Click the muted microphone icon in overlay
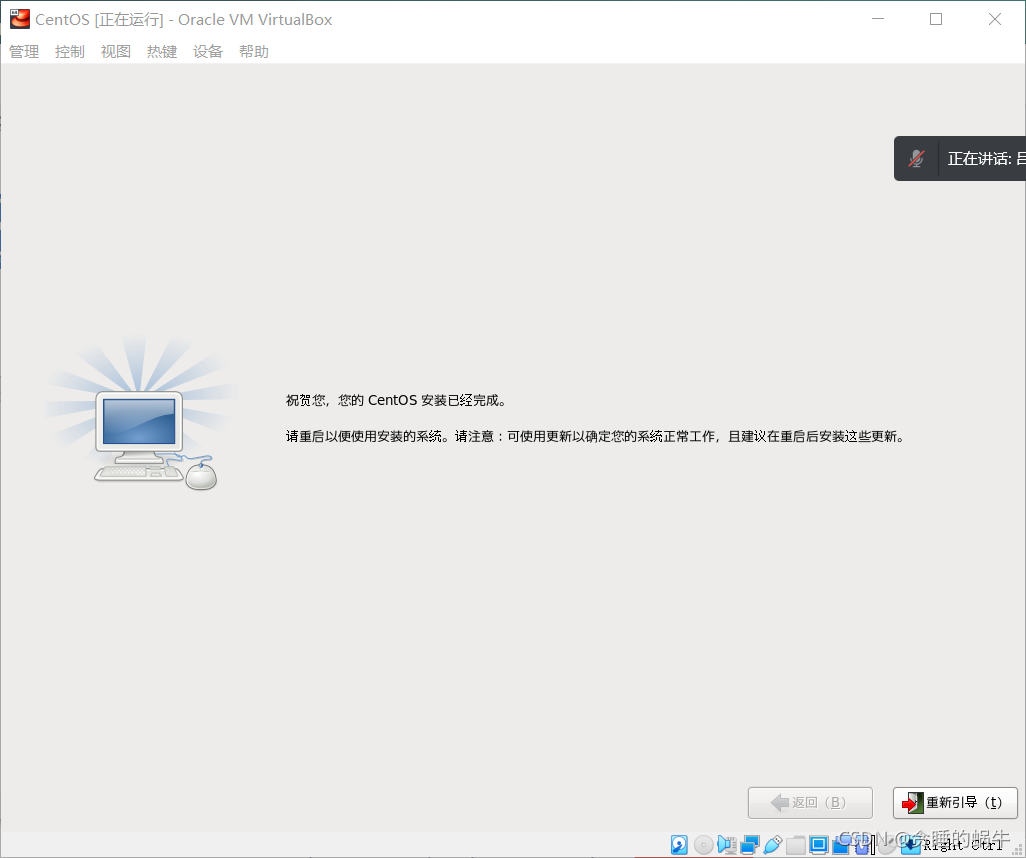This screenshot has height=858, width=1026. pos(917,158)
